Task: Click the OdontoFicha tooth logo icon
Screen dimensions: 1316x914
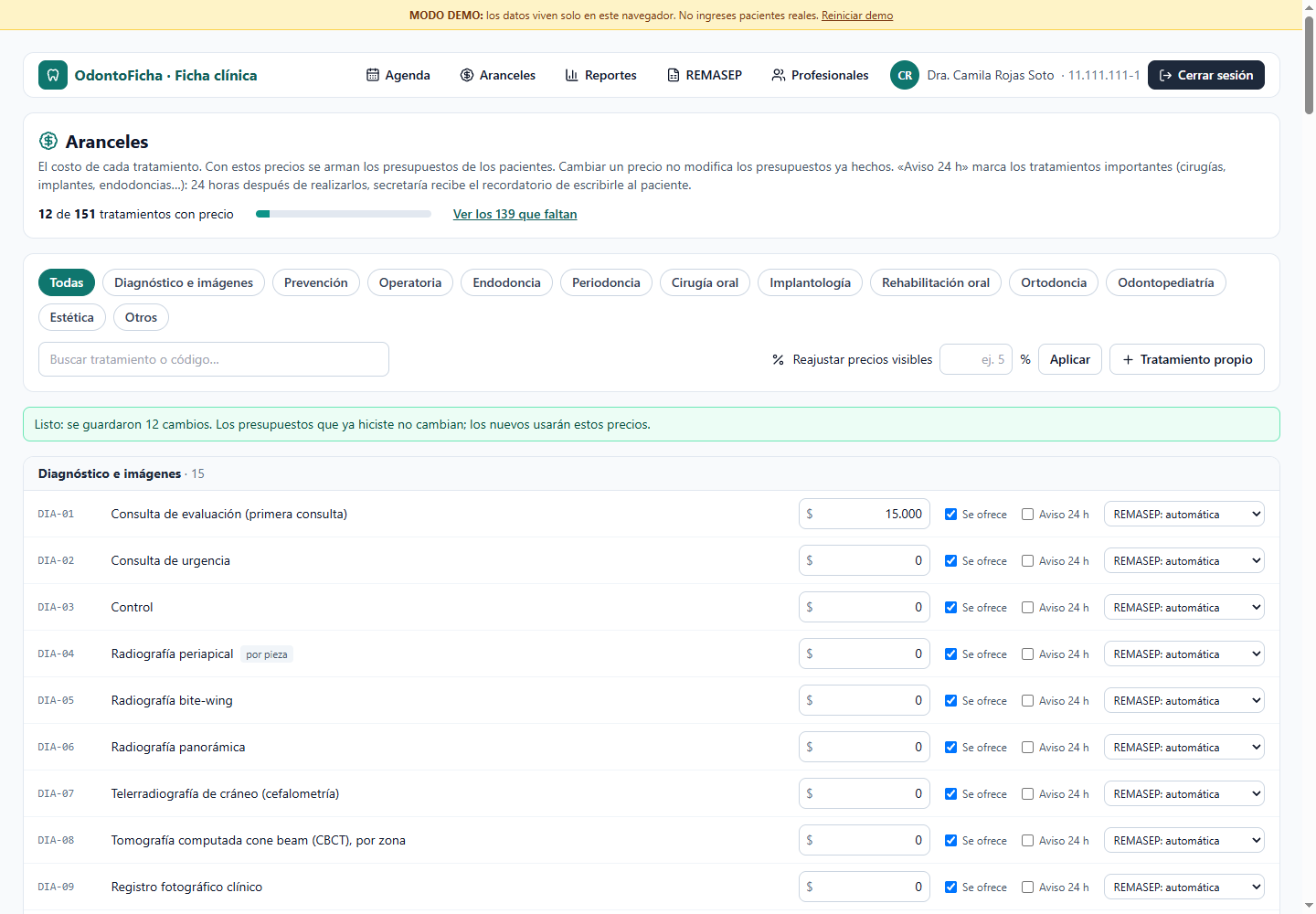Action: coord(53,75)
